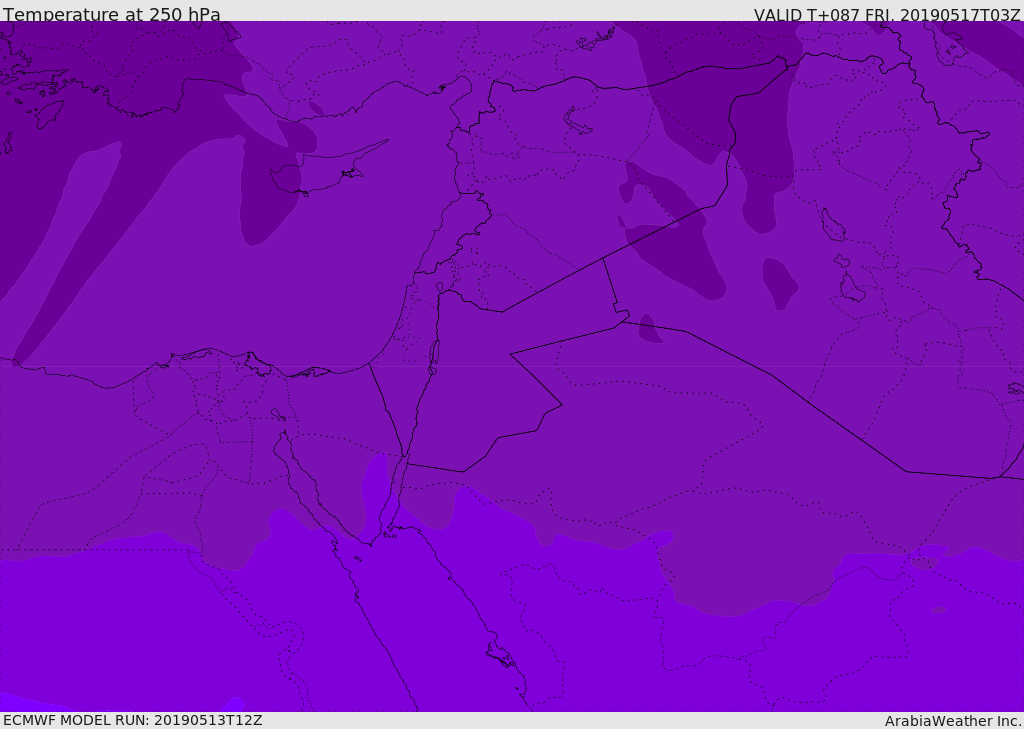1024x729 pixels.
Task: Click the ArabiaWeather Inc. credit text
Action: click(x=953, y=721)
